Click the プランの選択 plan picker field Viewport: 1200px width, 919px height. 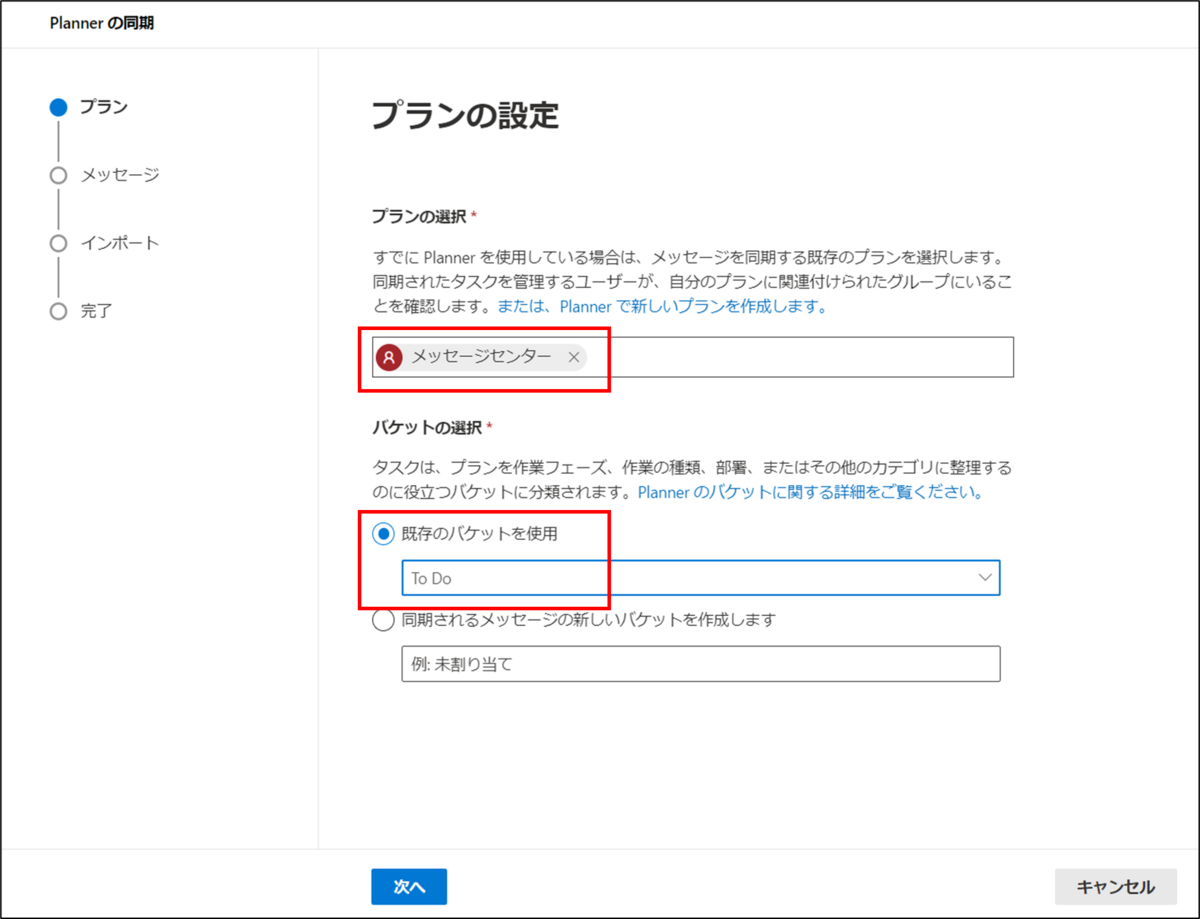pos(693,357)
